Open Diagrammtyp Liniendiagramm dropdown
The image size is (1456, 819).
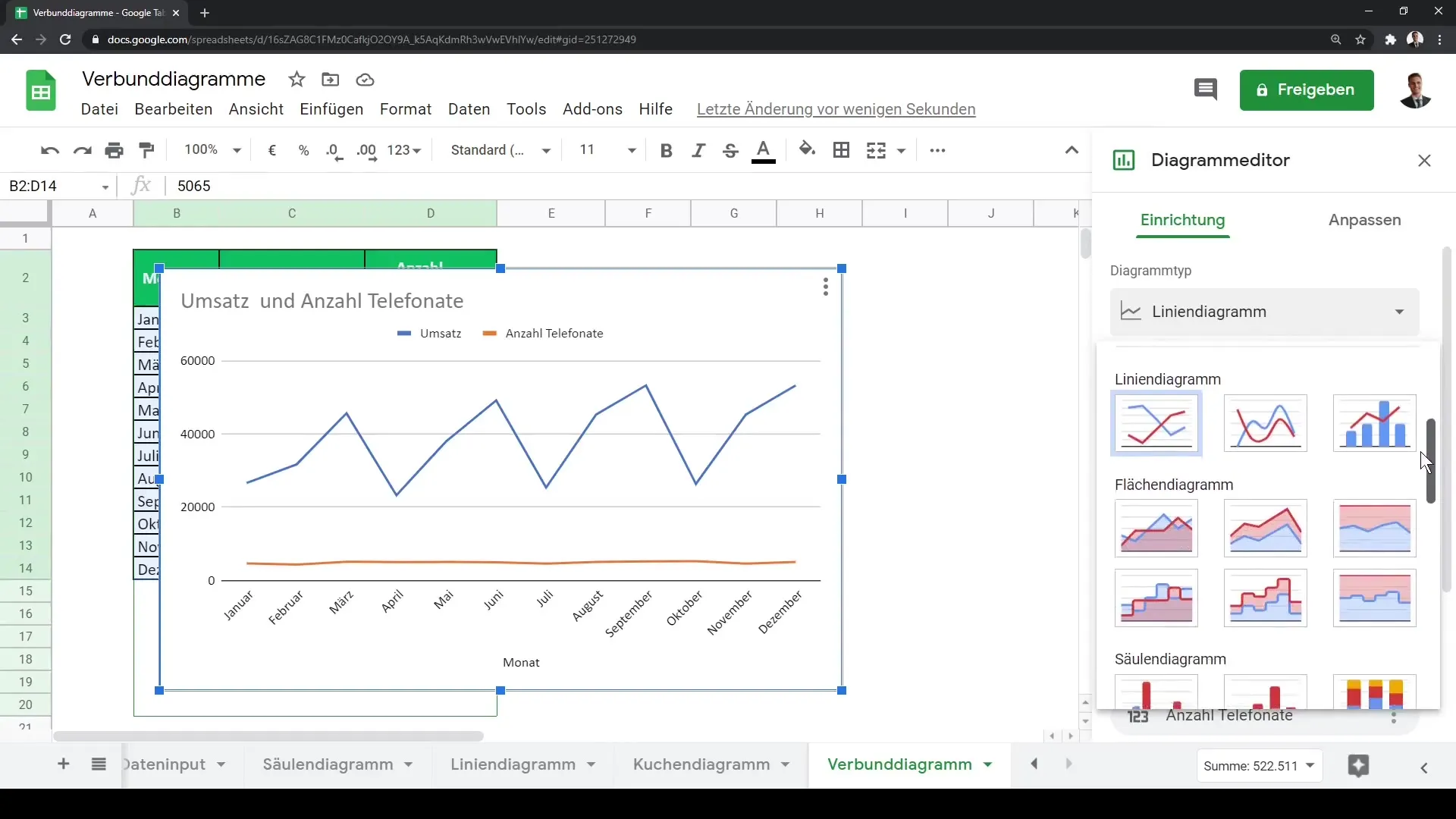coord(1264,312)
